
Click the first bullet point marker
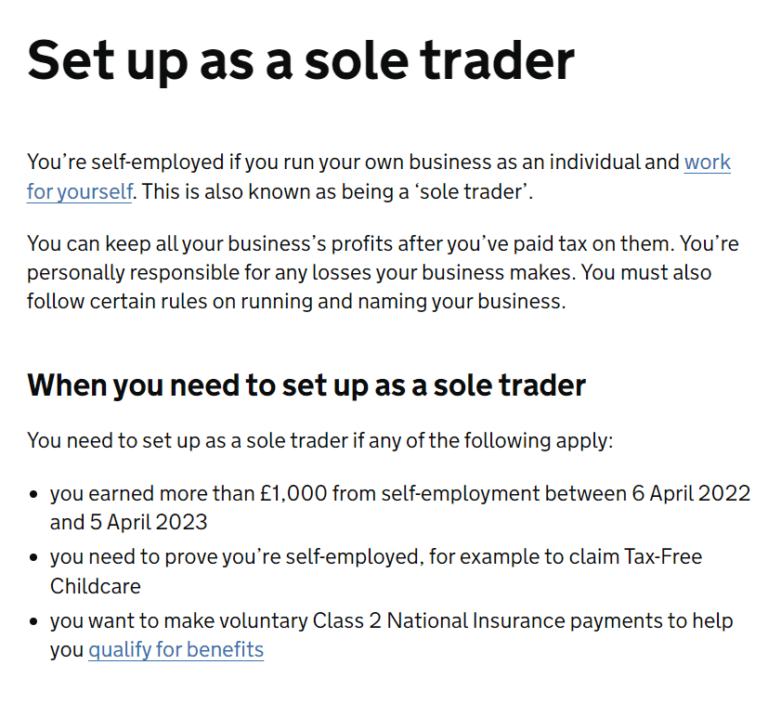pos(35,495)
